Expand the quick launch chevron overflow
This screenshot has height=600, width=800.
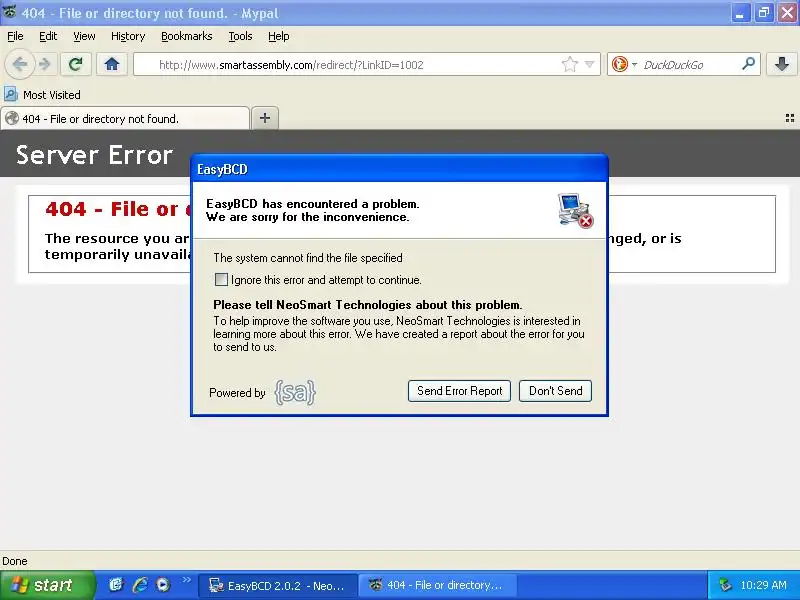[187, 579]
